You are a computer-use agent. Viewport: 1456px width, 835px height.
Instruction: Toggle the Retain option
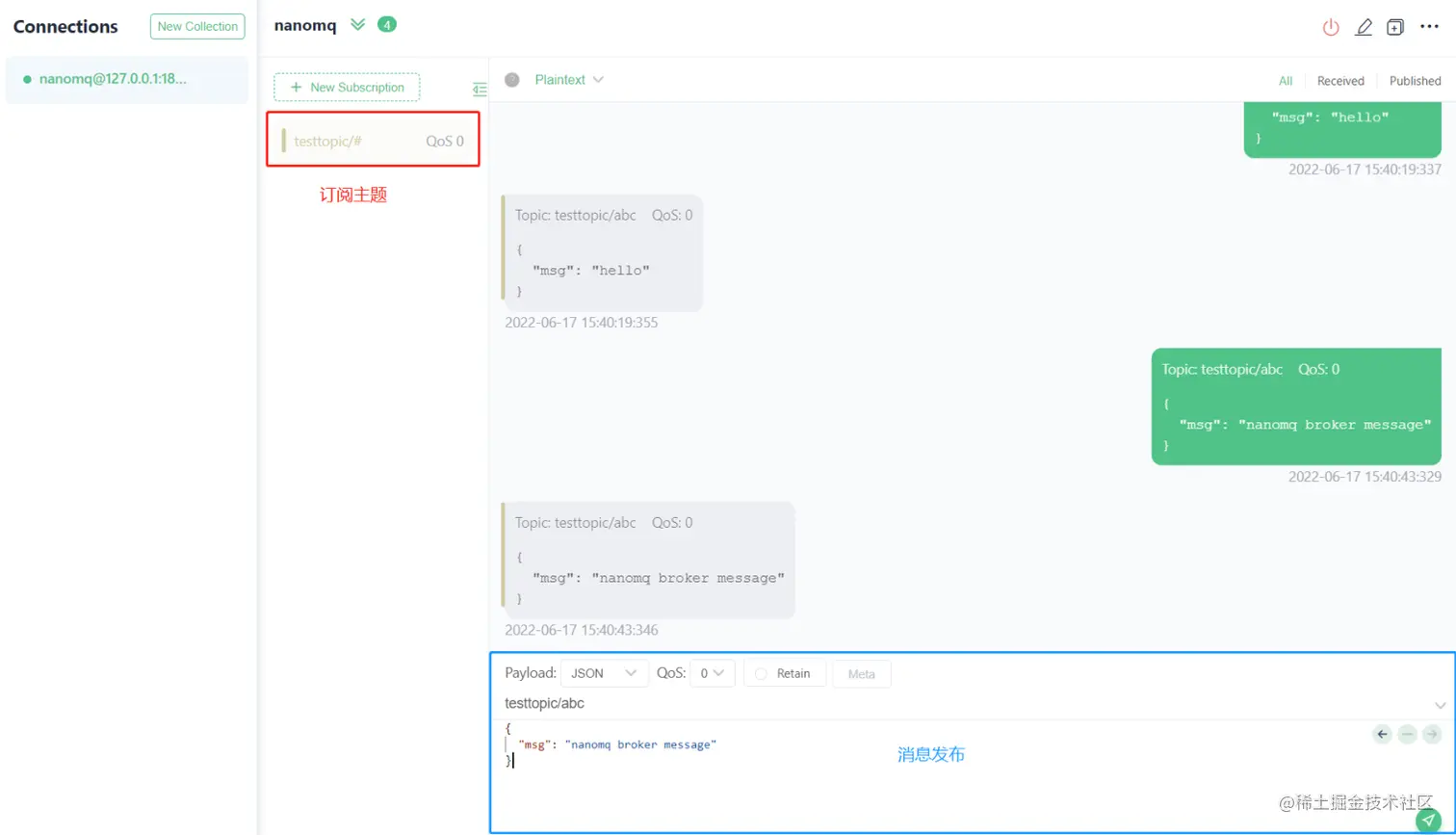[x=785, y=673]
